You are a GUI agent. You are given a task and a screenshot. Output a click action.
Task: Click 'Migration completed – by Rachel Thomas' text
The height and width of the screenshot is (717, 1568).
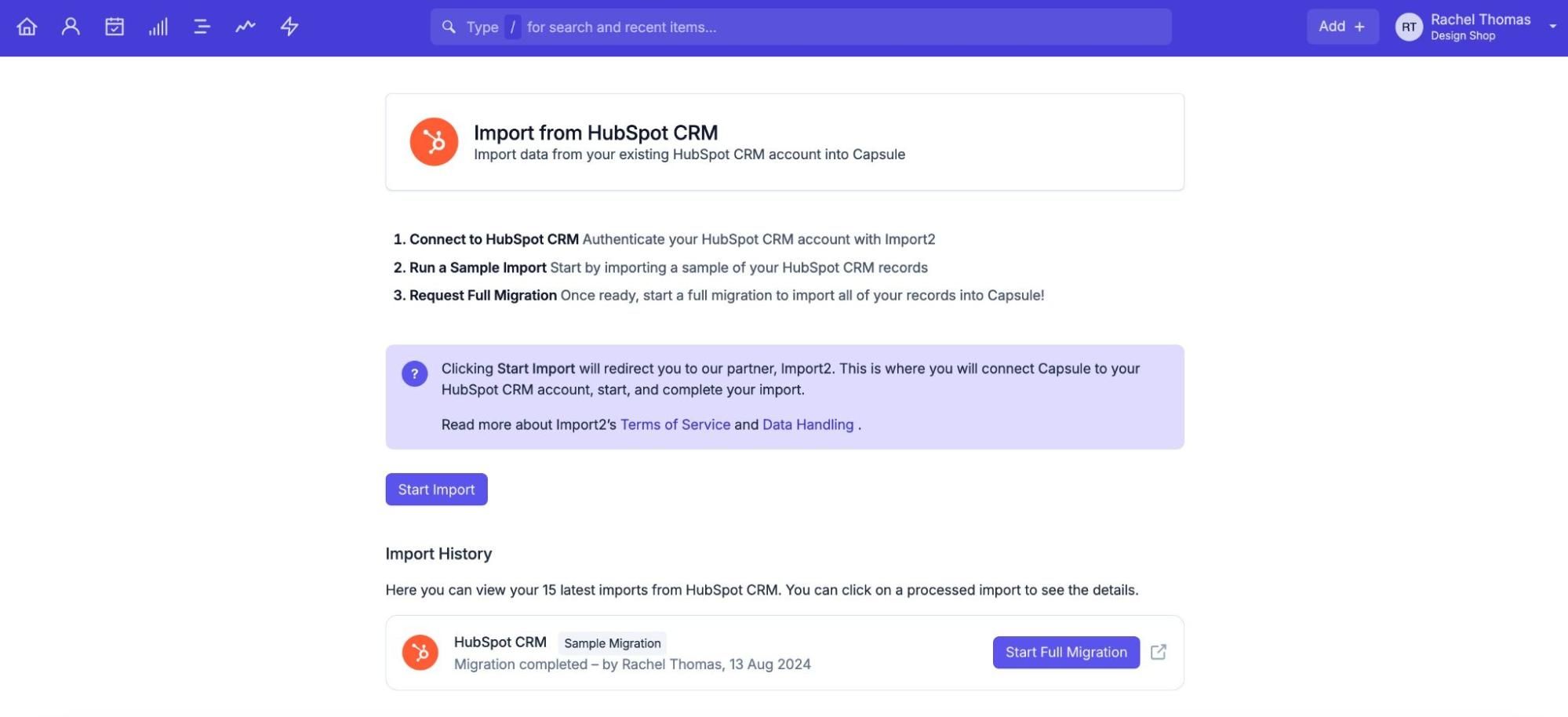588,664
